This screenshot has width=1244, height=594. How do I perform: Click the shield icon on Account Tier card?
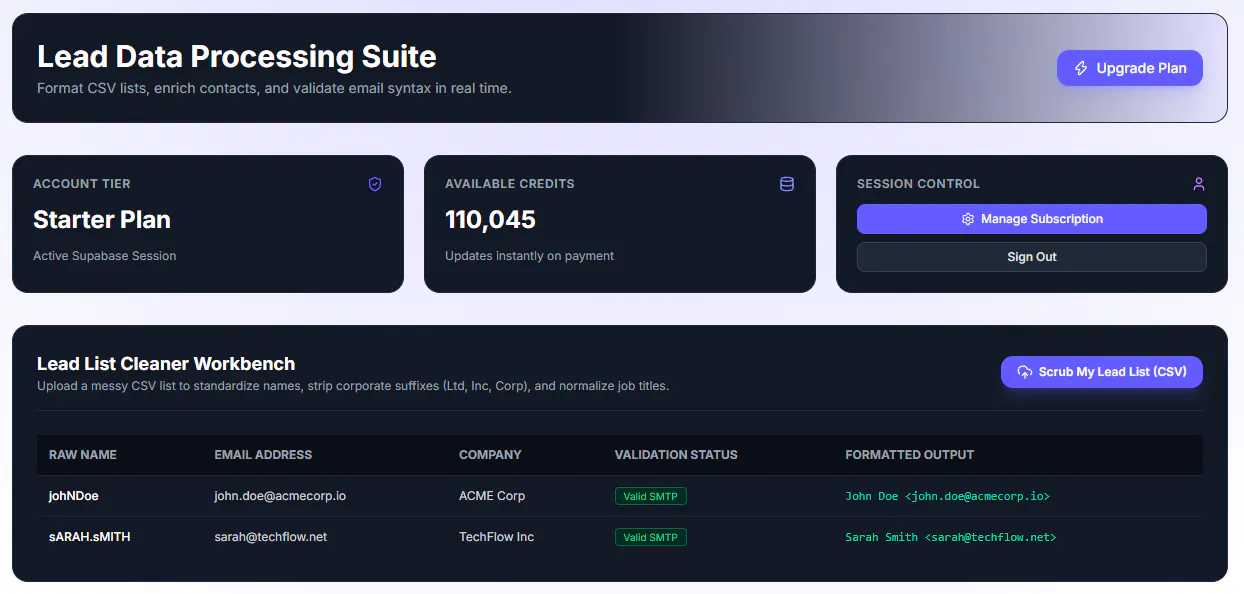[x=375, y=184]
